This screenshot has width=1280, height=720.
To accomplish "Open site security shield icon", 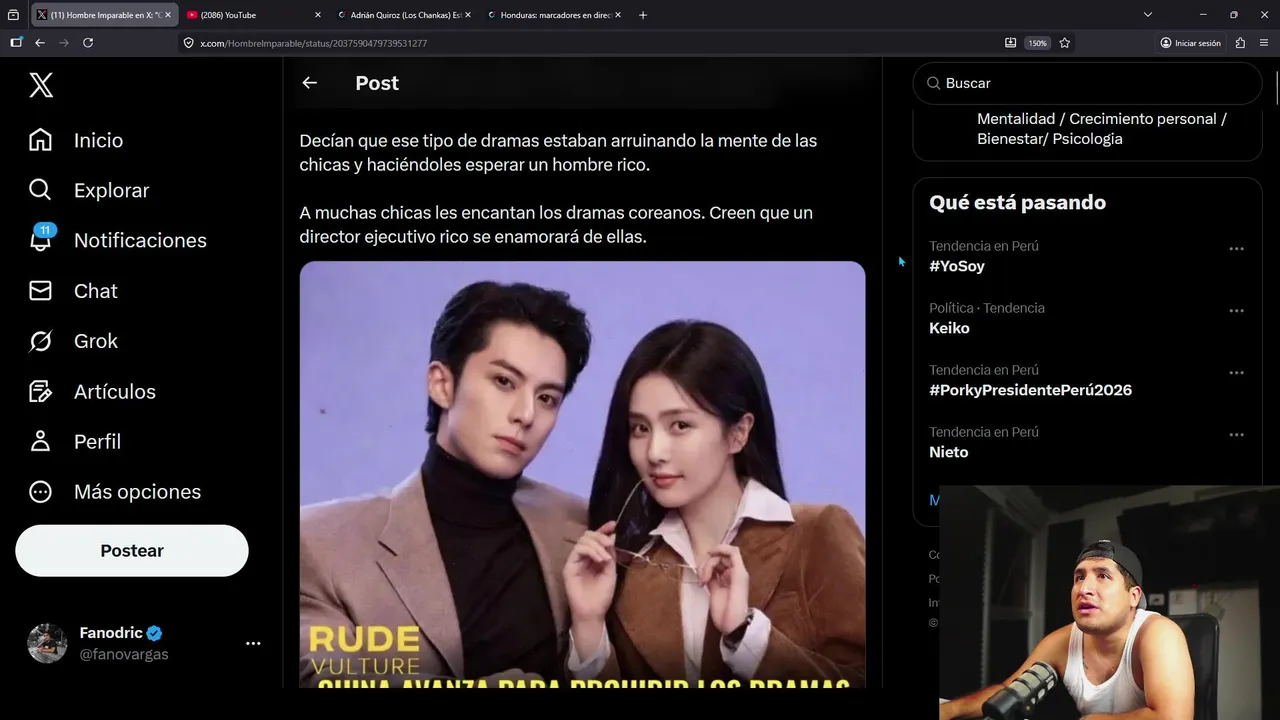I will click(x=188, y=43).
